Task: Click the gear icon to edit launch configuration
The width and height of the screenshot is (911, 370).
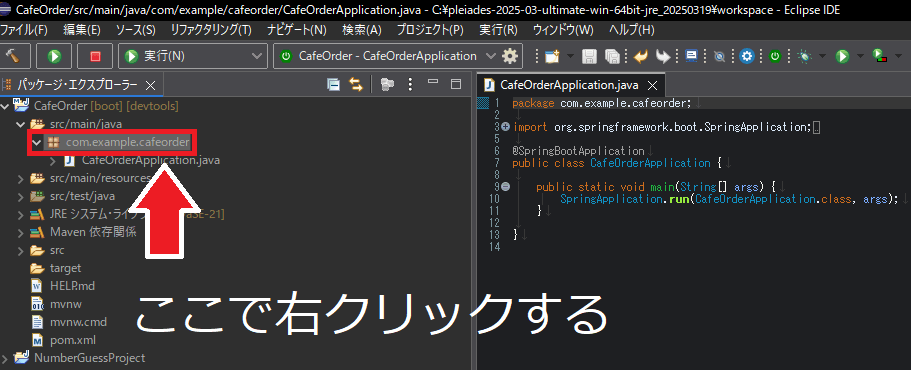Action: (510, 56)
